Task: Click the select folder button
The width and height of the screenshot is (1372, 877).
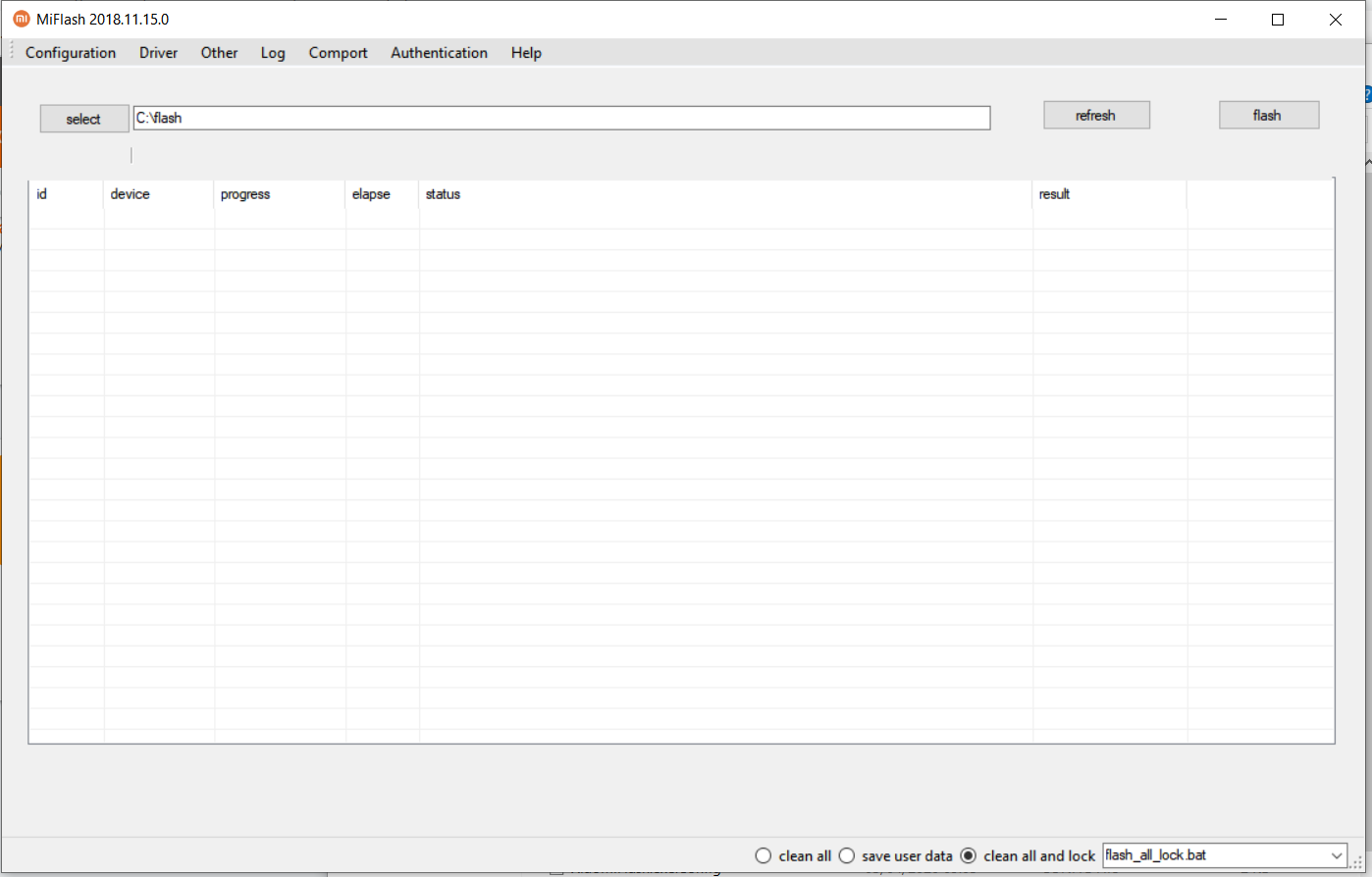Action: pos(83,119)
